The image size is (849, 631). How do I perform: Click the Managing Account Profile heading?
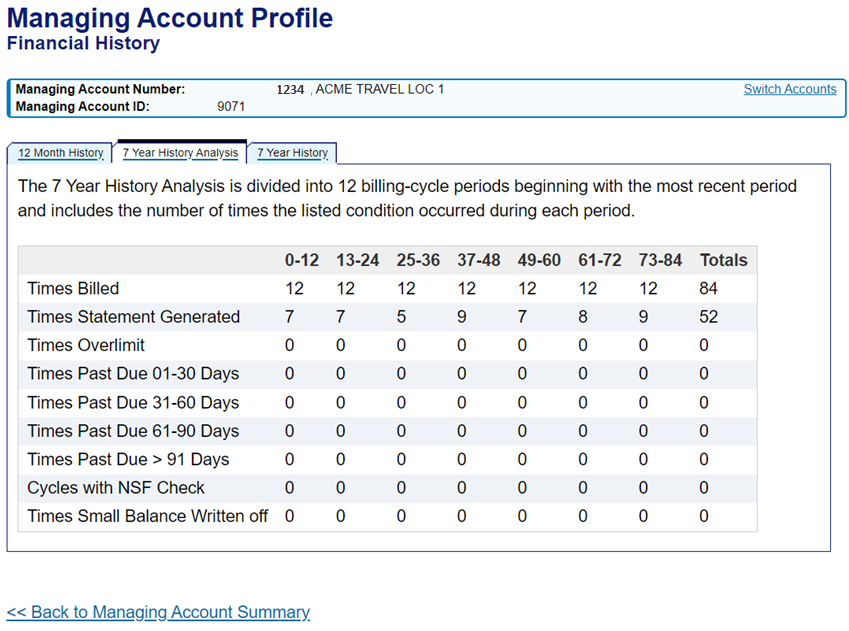pyautogui.click(x=169, y=18)
